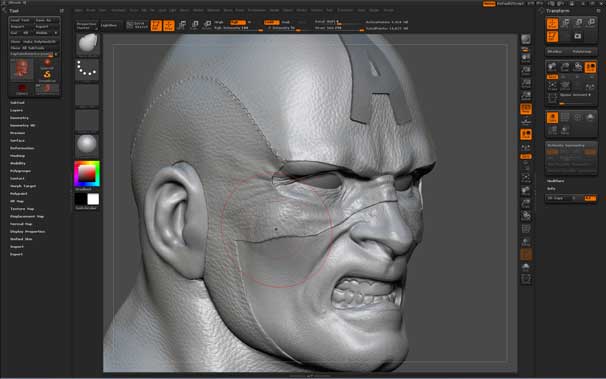Toggle XYZ rotation button on right shelf
Image resolution: width=606 pixels, height=379 pixels.
(526, 156)
